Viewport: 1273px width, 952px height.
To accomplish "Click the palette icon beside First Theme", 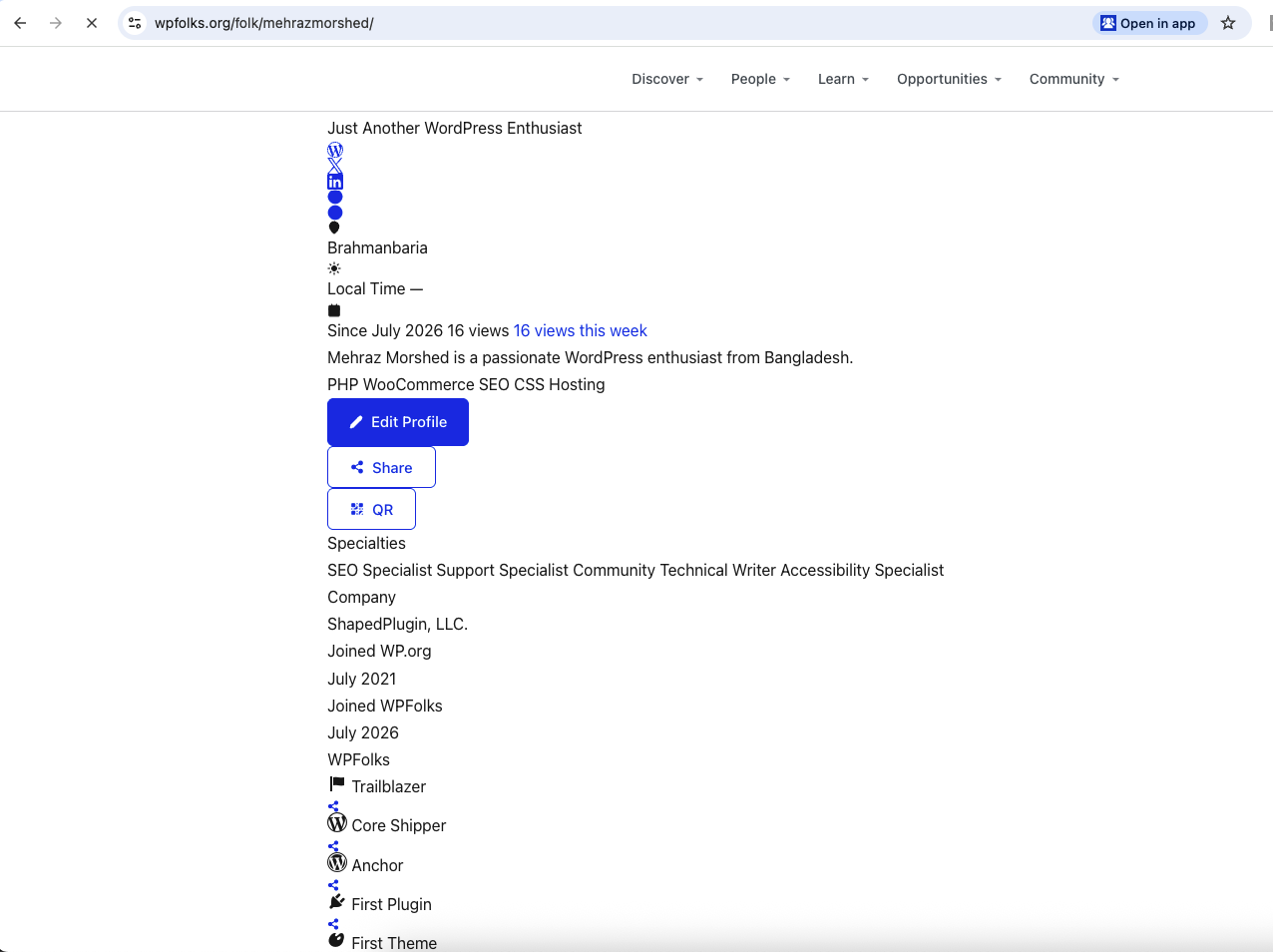I will (336, 940).
